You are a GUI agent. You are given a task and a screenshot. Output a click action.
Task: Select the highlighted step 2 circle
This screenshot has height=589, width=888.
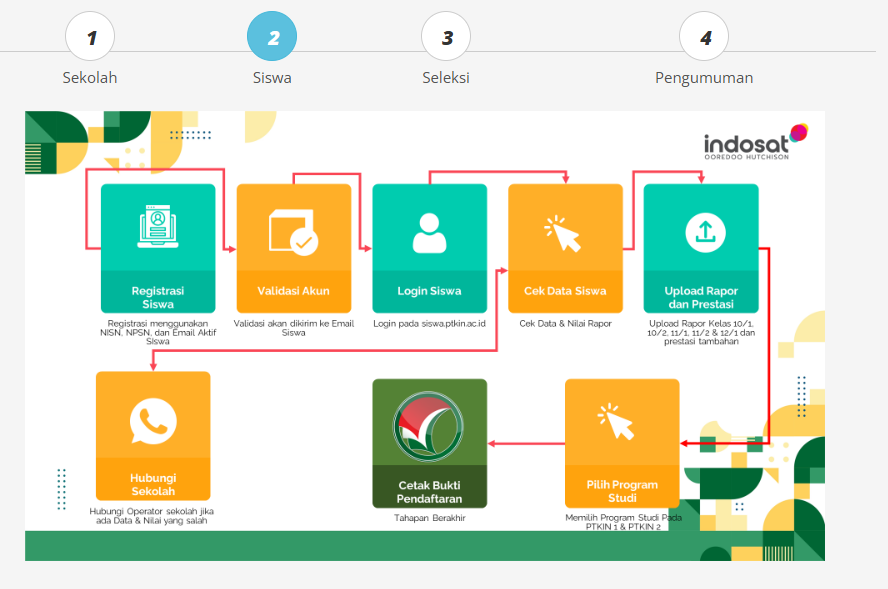(272, 38)
